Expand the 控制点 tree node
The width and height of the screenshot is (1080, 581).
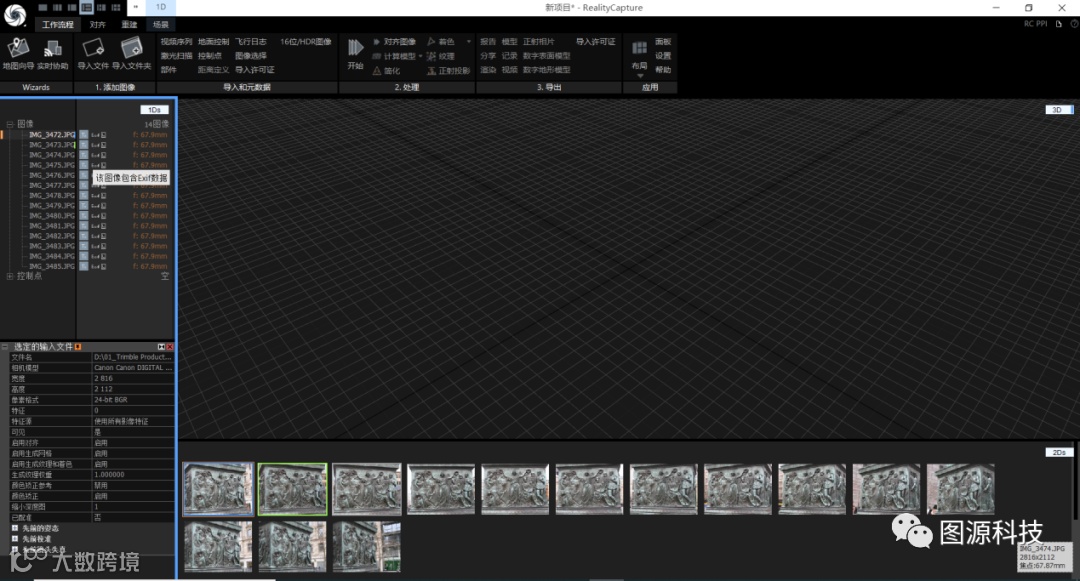(10, 276)
